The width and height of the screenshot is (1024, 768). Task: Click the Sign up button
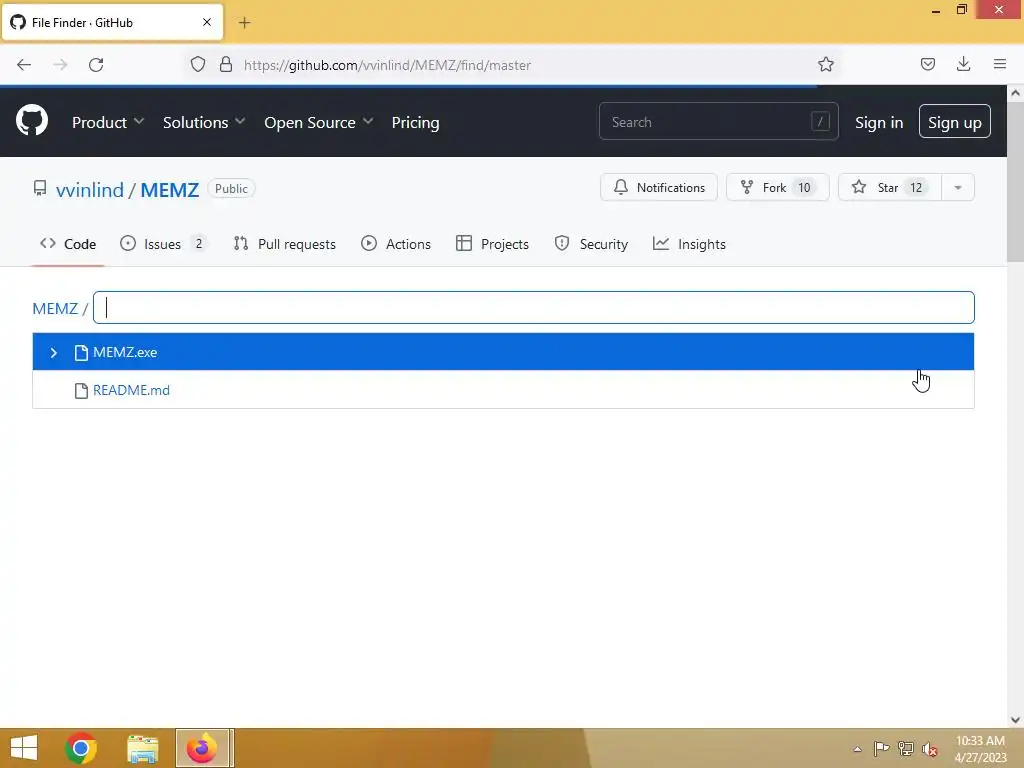(954, 121)
